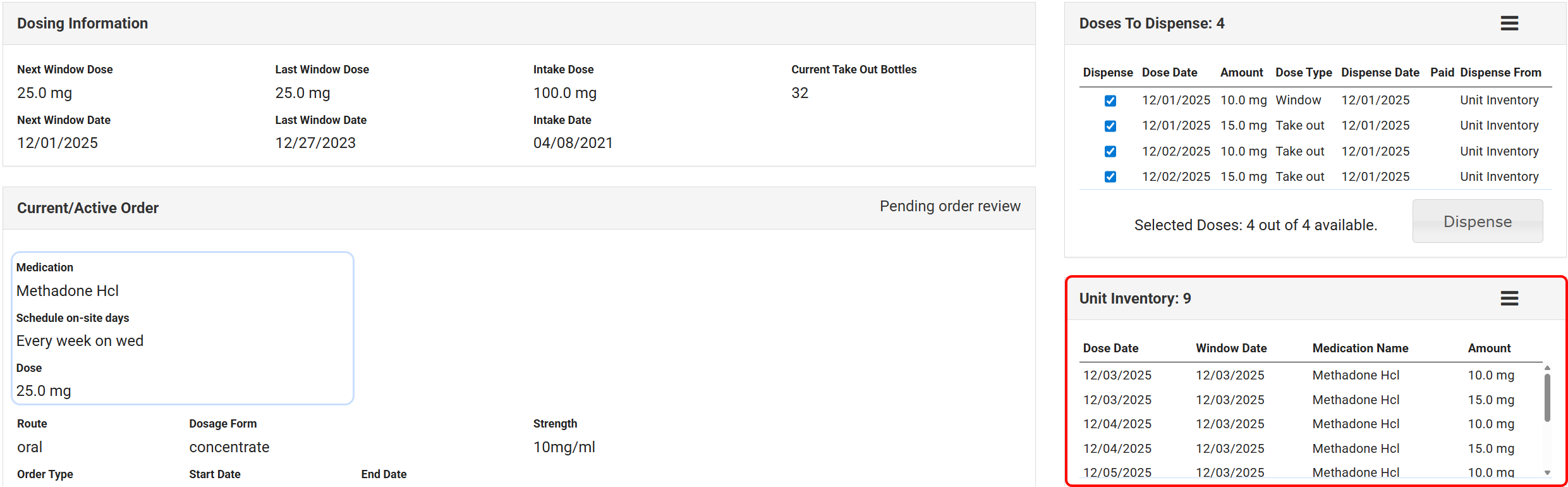Uncheck the 12/01/2025 15.0 mg Take out dose
The height and width of the screenshot is (487, 1568).
1110,126
